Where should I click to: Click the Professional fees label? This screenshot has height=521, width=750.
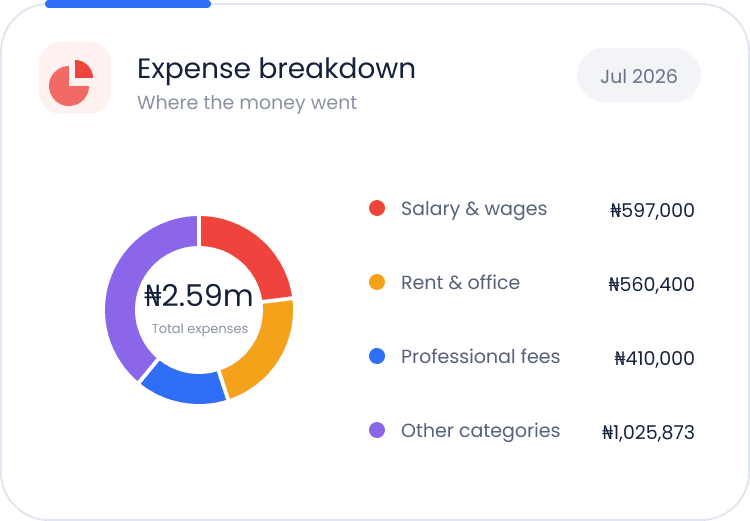coord(480,356)
